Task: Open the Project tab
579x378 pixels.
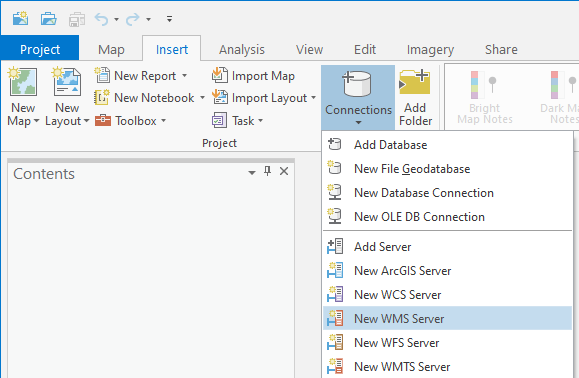Action: [40, 49]
